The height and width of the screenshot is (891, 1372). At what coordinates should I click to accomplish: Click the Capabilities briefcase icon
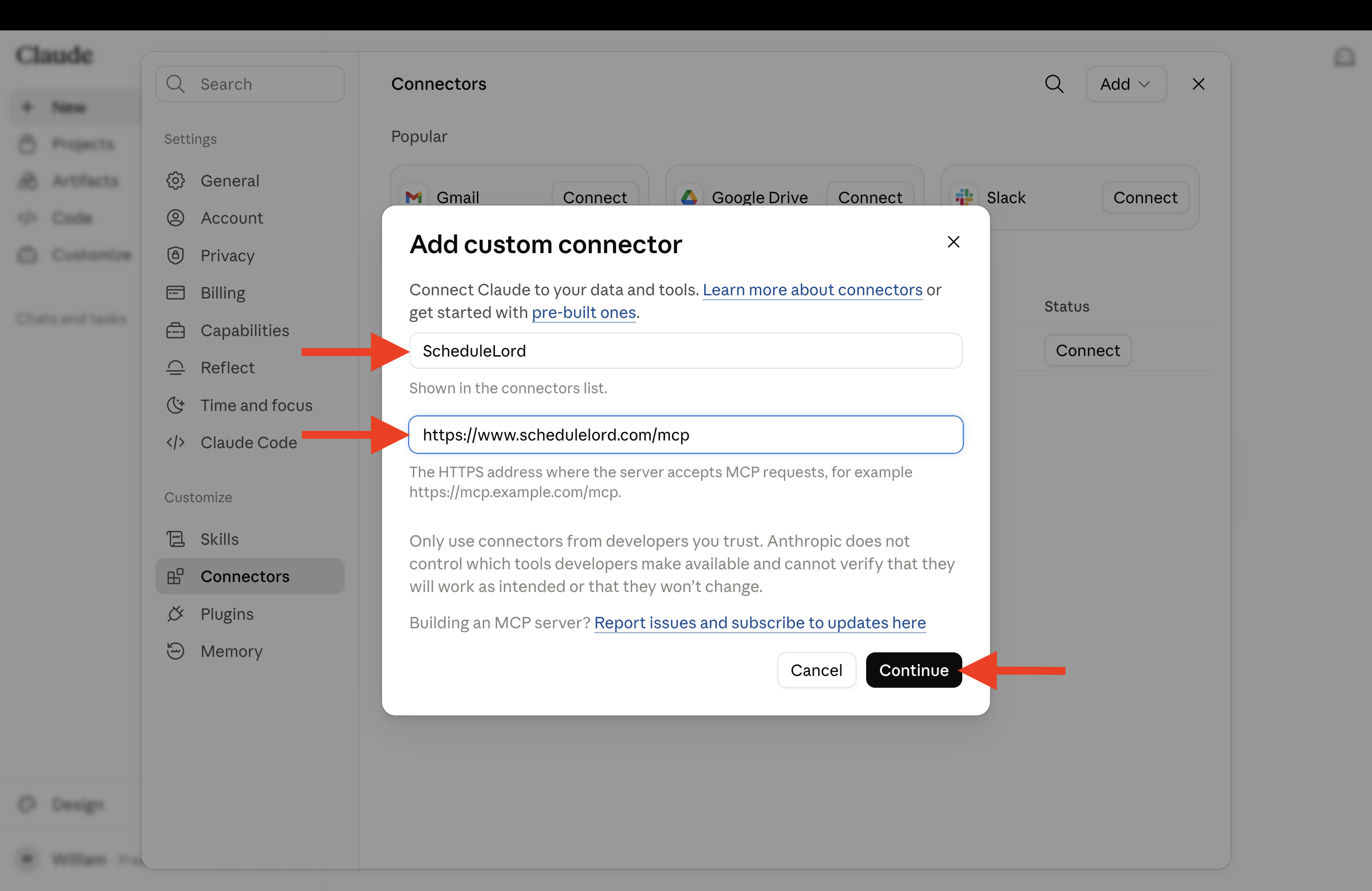(x=175, y=330)
